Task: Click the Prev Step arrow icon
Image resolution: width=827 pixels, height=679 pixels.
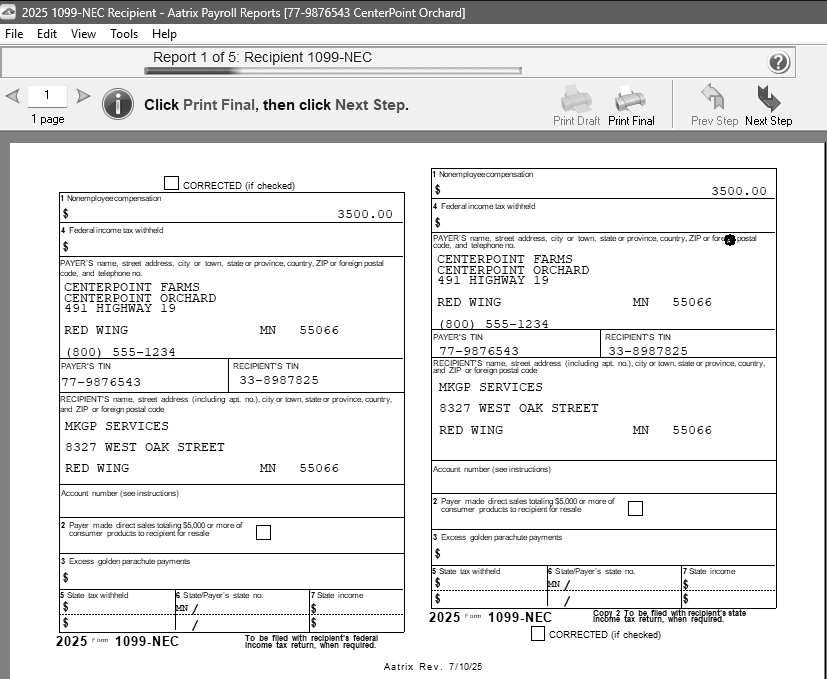Action: pyautogui.click(x=713, y=98)
